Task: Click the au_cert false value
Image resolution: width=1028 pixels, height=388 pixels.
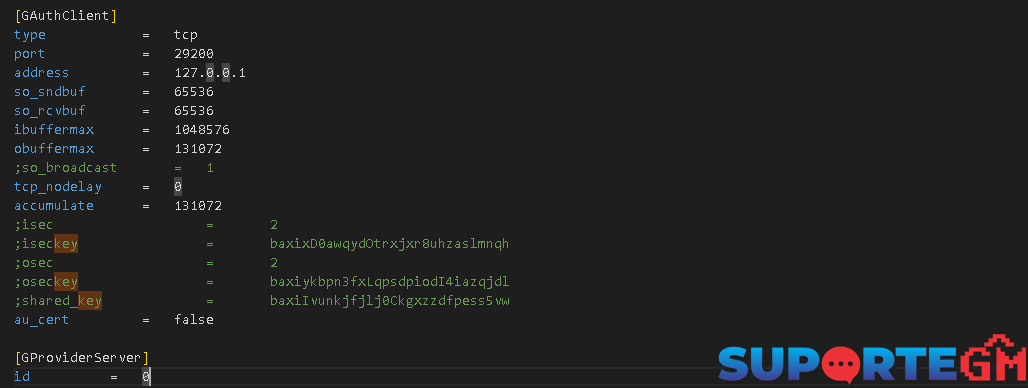Action: 194,320
